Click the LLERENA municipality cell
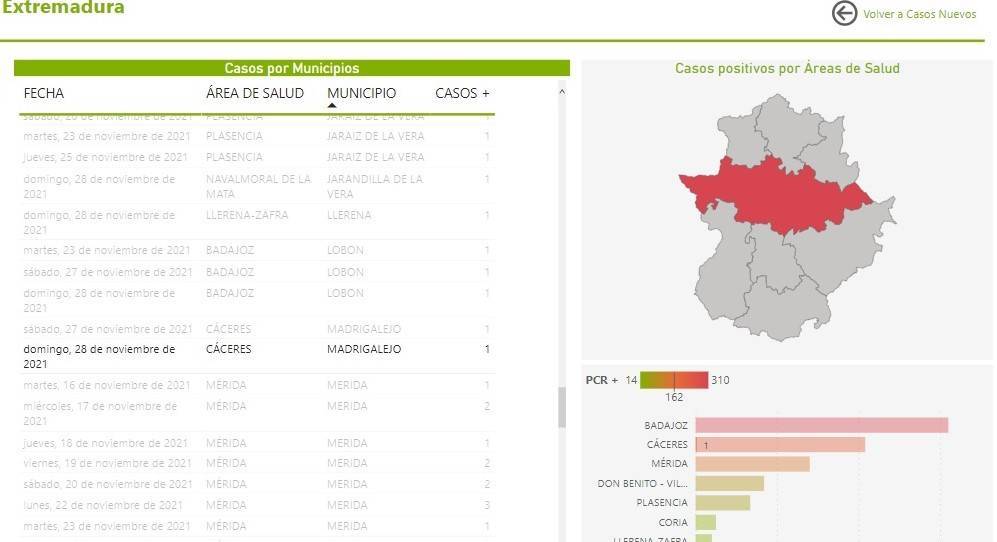Screen dimensions: 997x542 [x=349, y=215]
